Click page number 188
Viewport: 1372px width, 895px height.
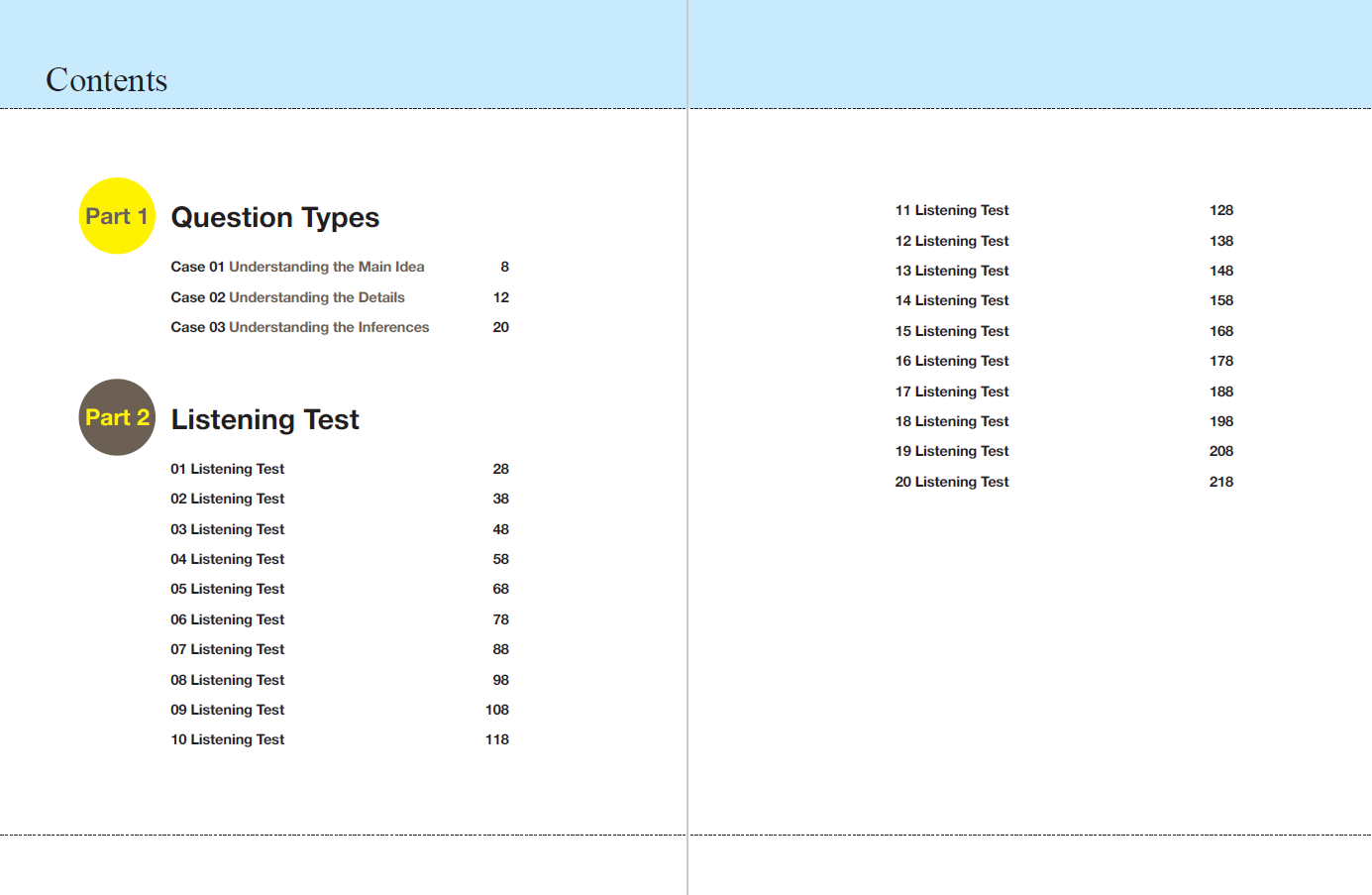point(1221,392)
